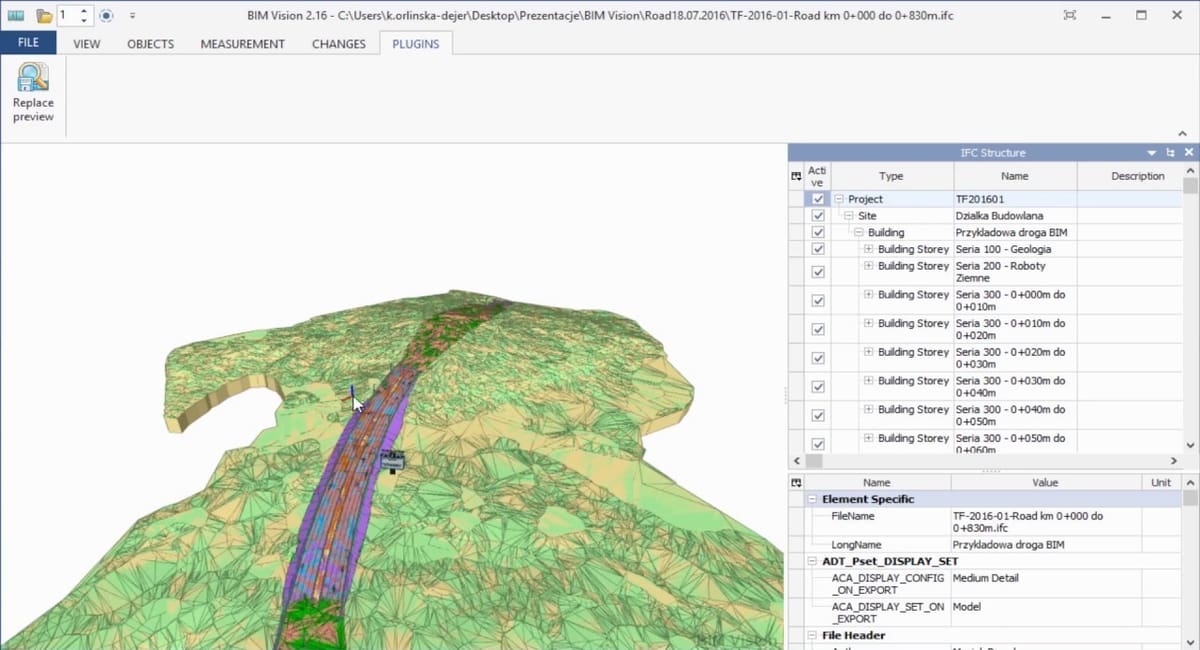This screenshot has height=650, width=1200.
Task: Switch to the OBJECTS tab
Action: (x=150, y=44)
